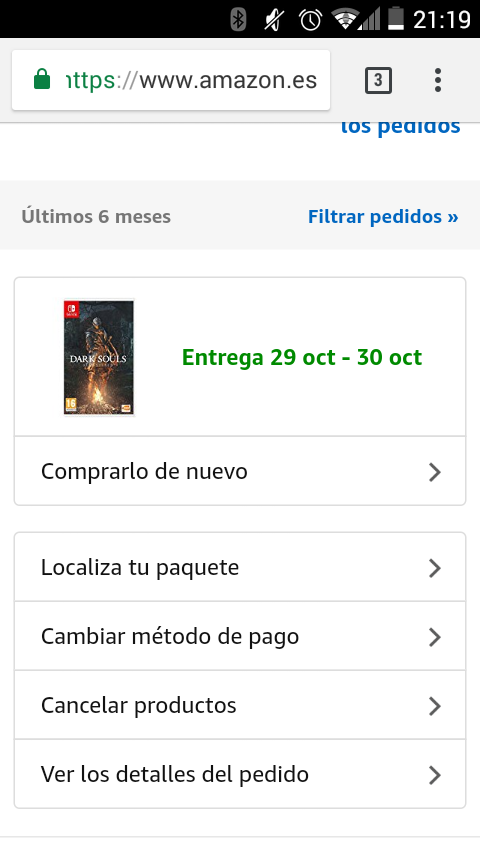The image size is (480, 854).
Task: Tap the Wi-Fi signal status icon
Action: [x=344, y=20]
